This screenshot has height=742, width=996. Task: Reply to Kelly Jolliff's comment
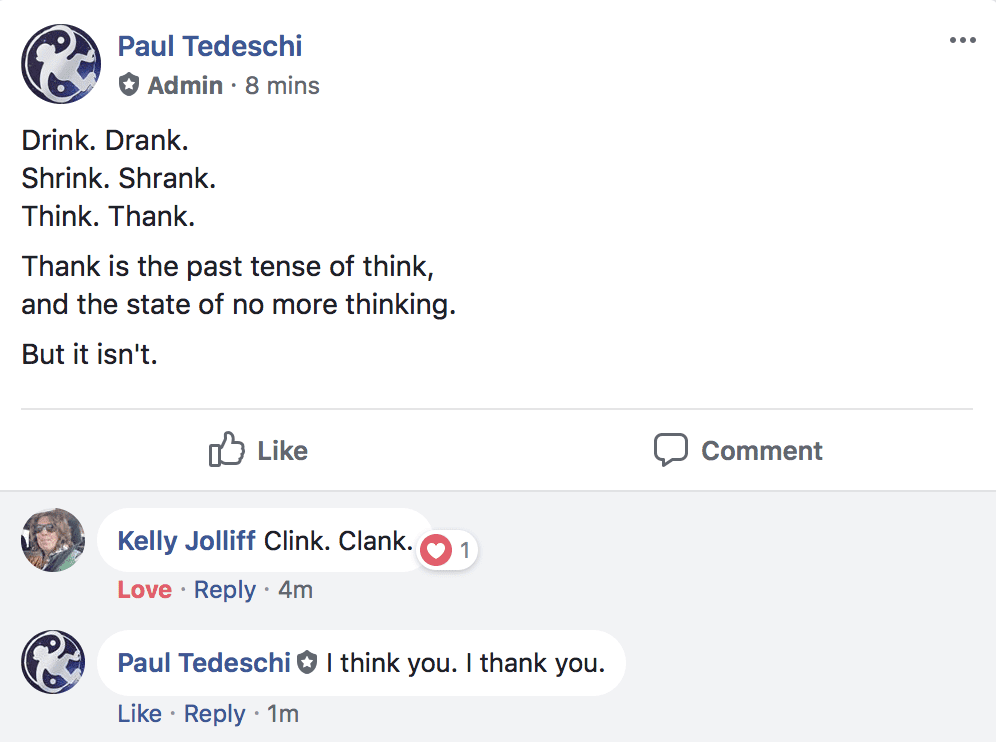point(225,590)
